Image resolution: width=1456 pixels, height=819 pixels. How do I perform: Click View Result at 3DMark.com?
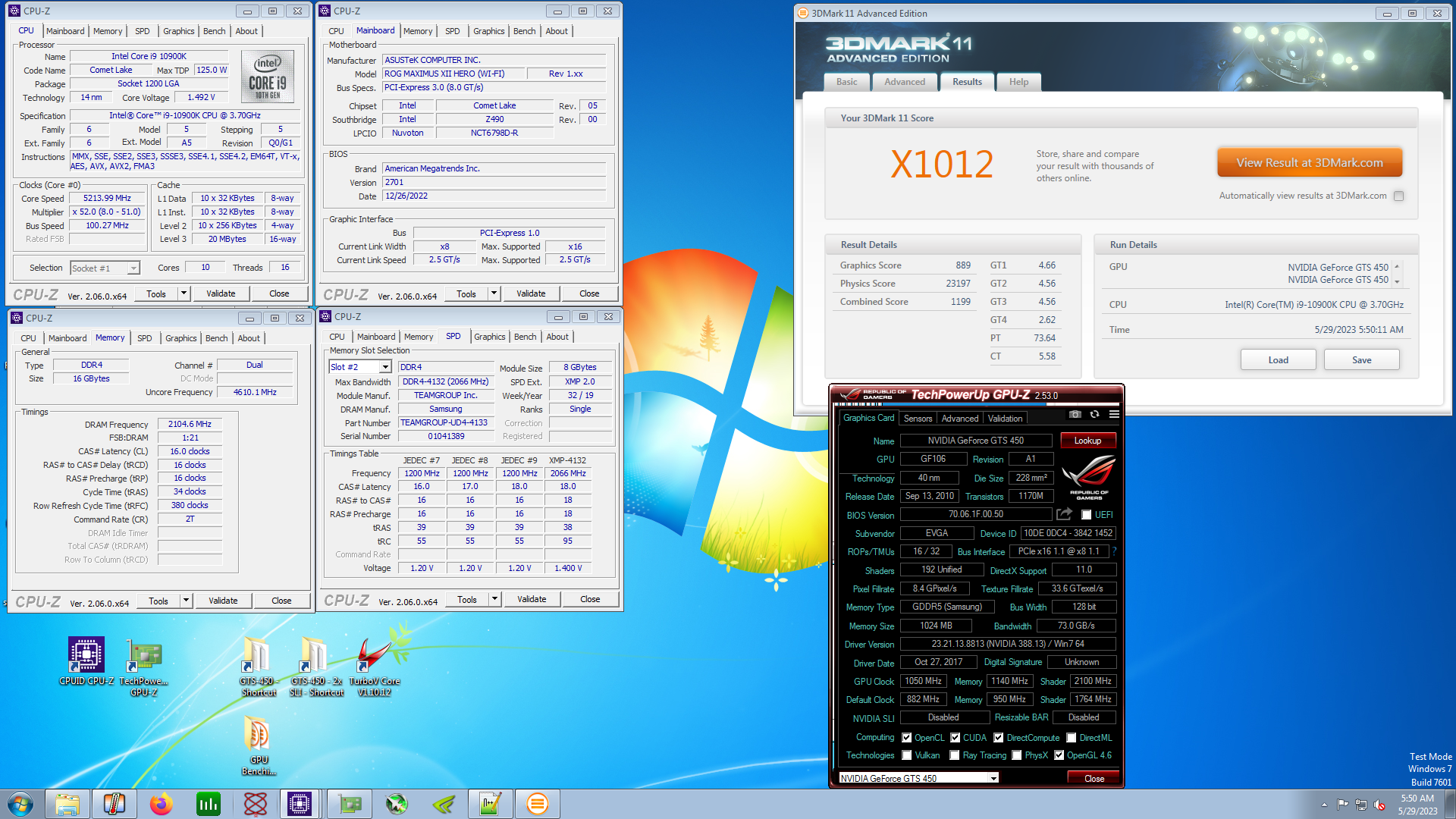click(1310, 163)
